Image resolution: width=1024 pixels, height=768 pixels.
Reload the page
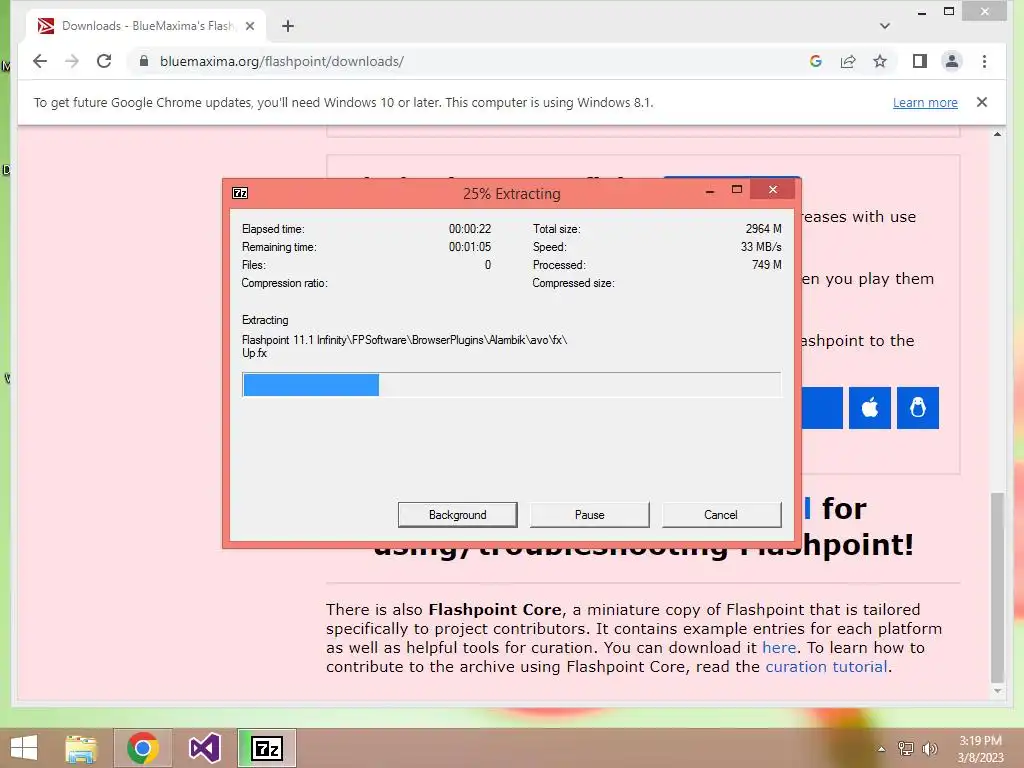point(104,61)
